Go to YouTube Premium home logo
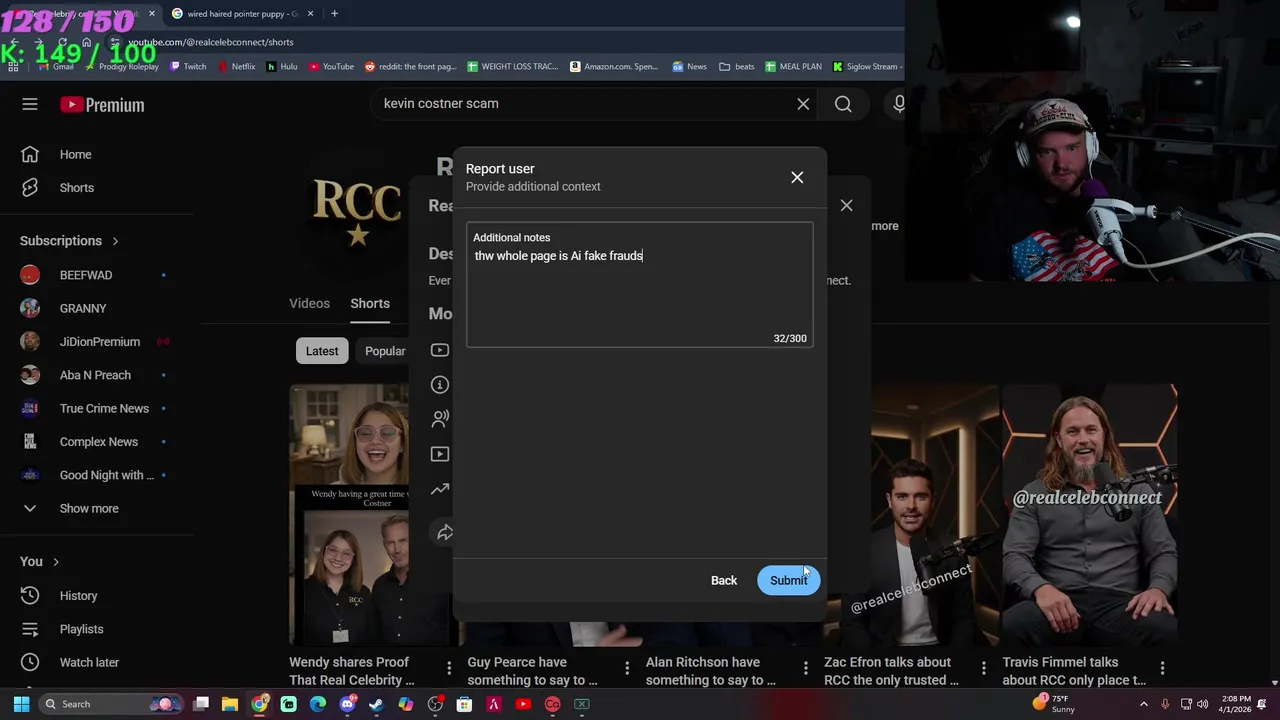1280x720 pixels. [101, 104]
